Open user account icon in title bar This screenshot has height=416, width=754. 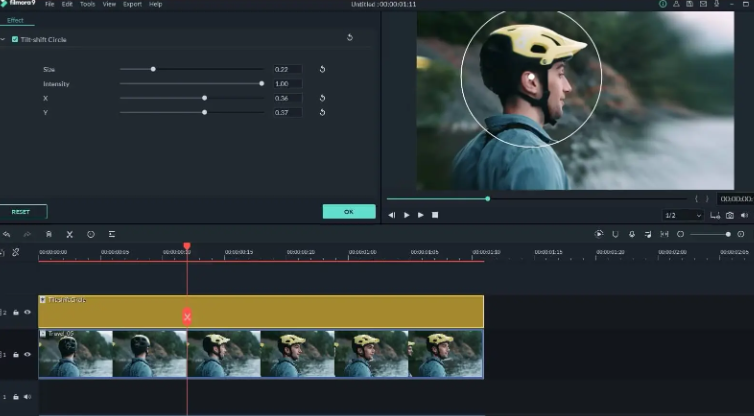(x=676, y=4)
